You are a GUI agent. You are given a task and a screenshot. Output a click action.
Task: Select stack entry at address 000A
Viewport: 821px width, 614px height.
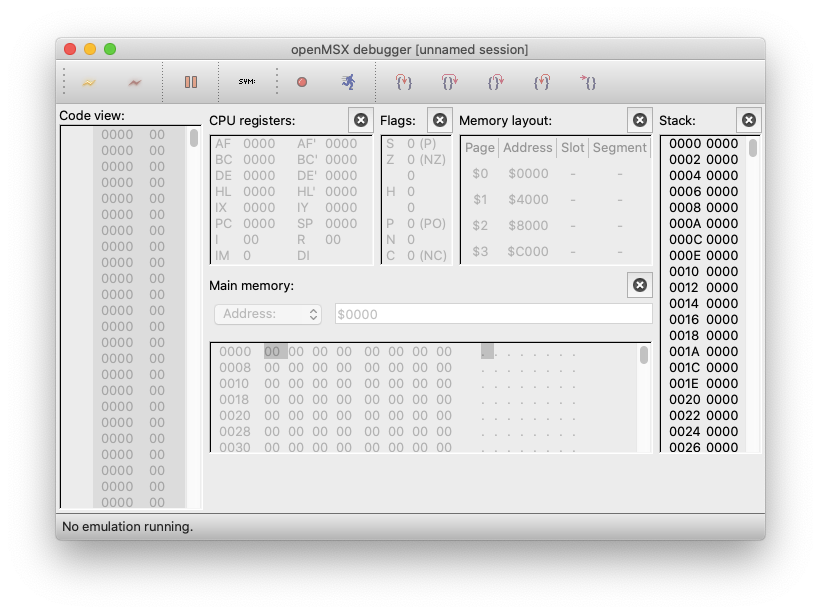703,224
